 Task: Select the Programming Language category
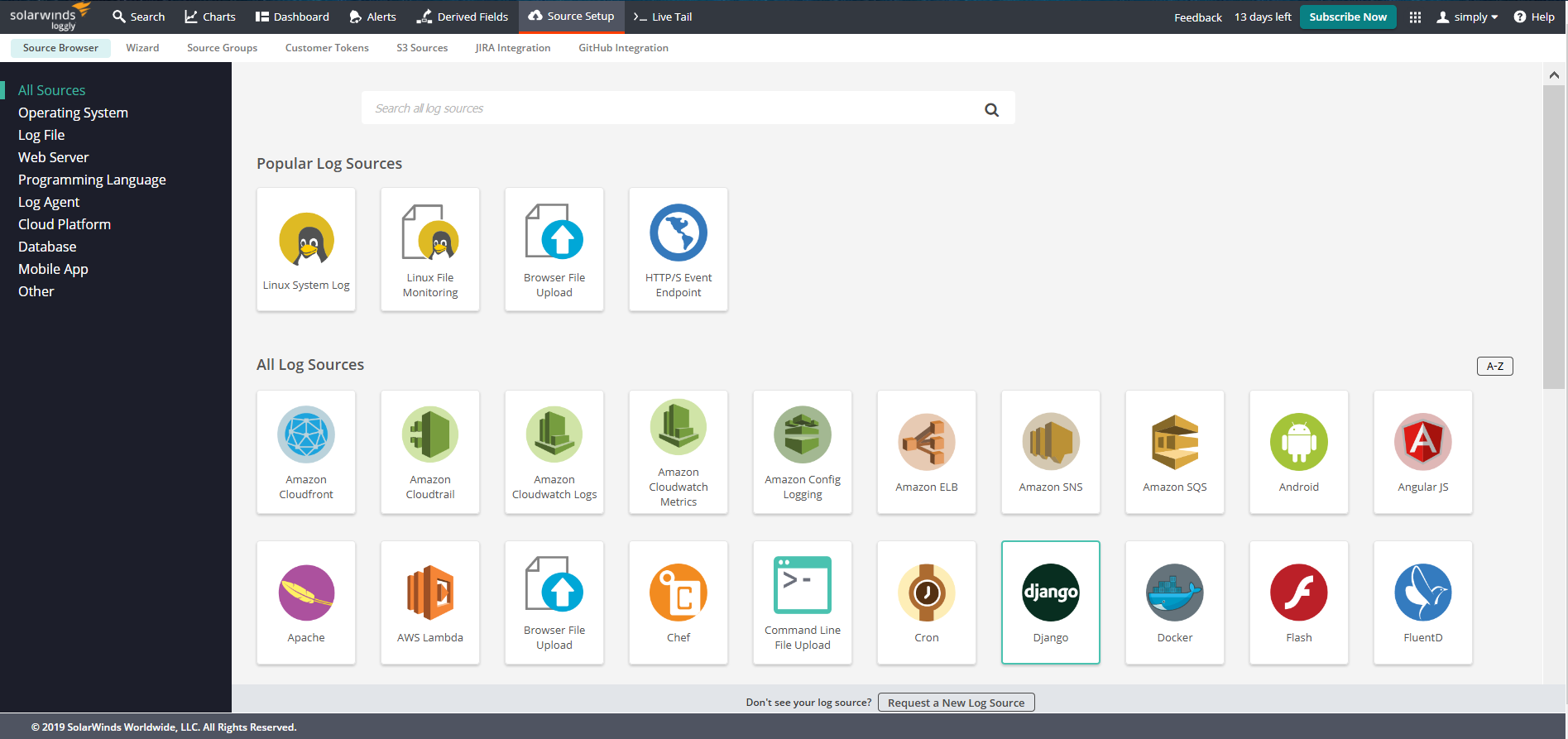coord(92,180)
